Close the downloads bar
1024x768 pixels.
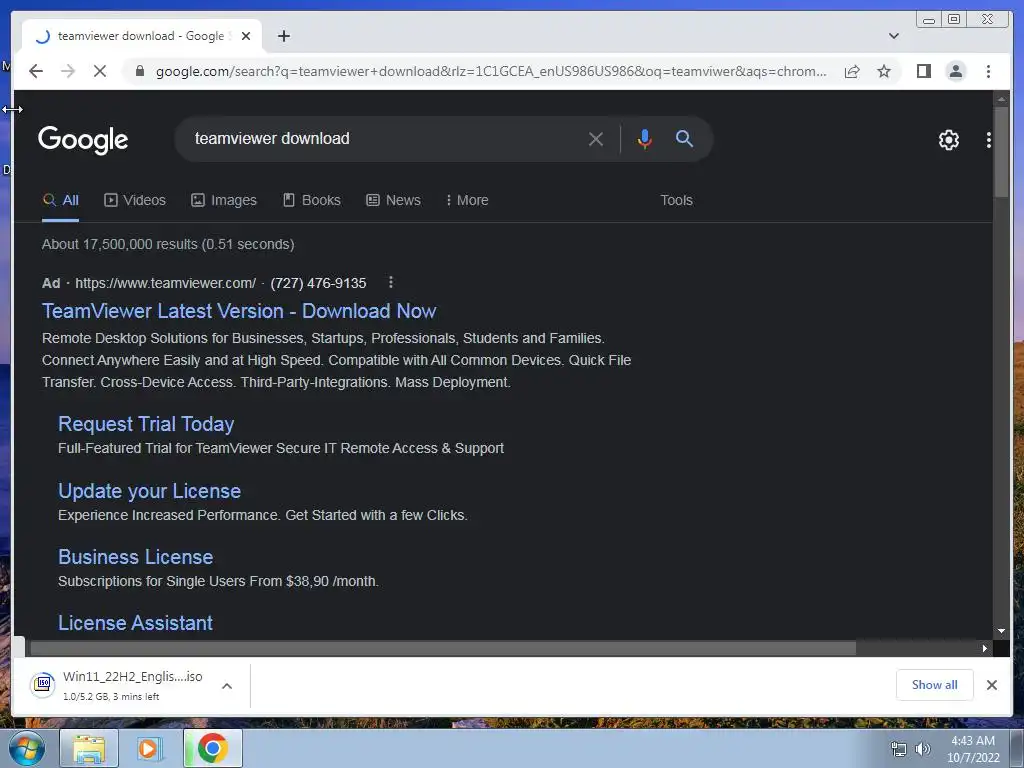click(x=991, y=684)
